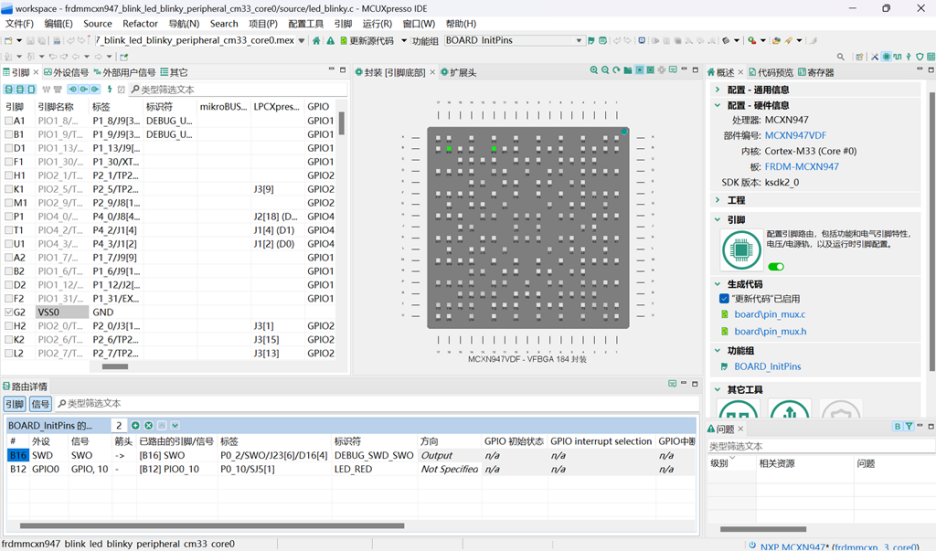Toggle the 信号 filter button in routing details
Image resolution: width=936 pixels, height=552 pixels.
(41, 404)
